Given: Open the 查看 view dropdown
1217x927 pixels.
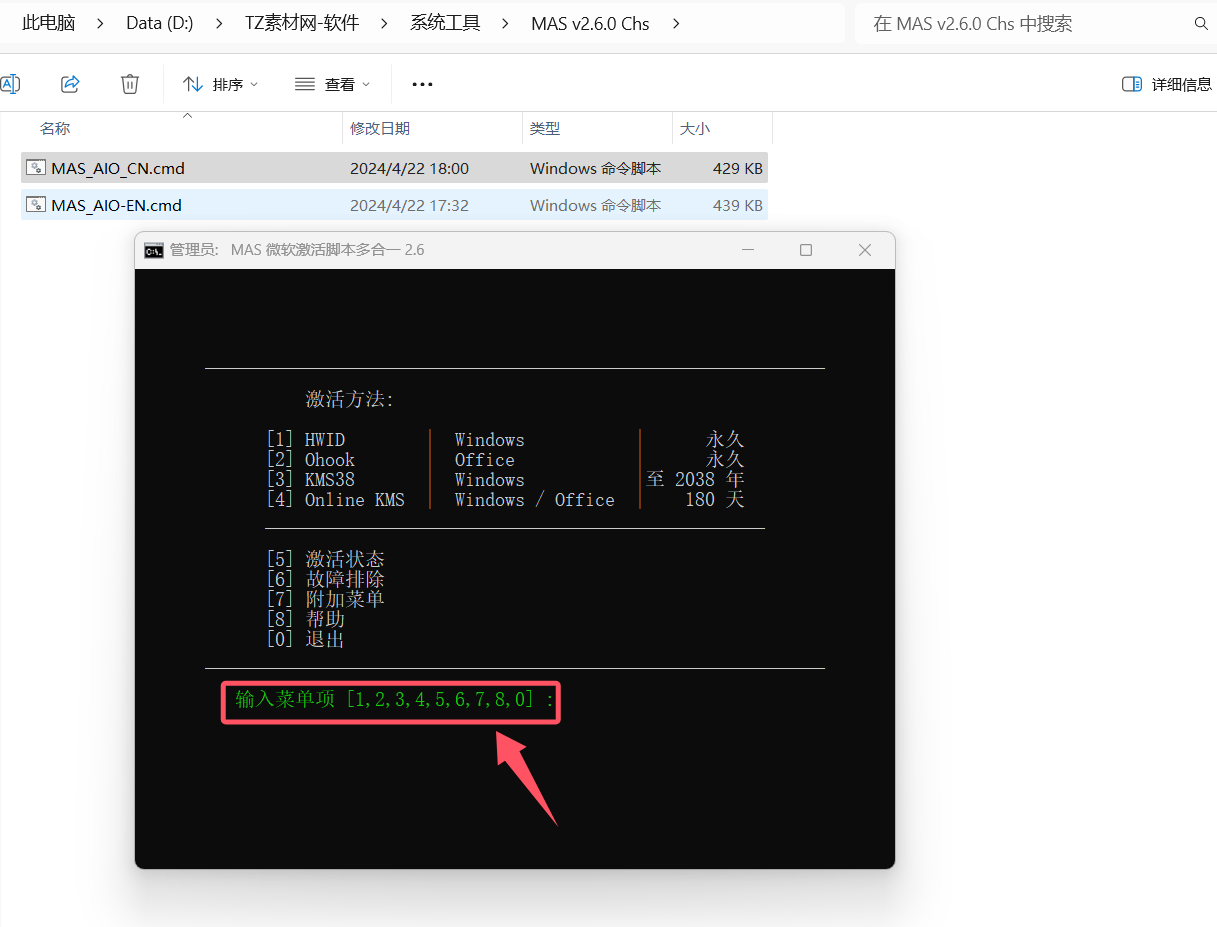Looking at the screenshot, I should click(x=333, y=85).
